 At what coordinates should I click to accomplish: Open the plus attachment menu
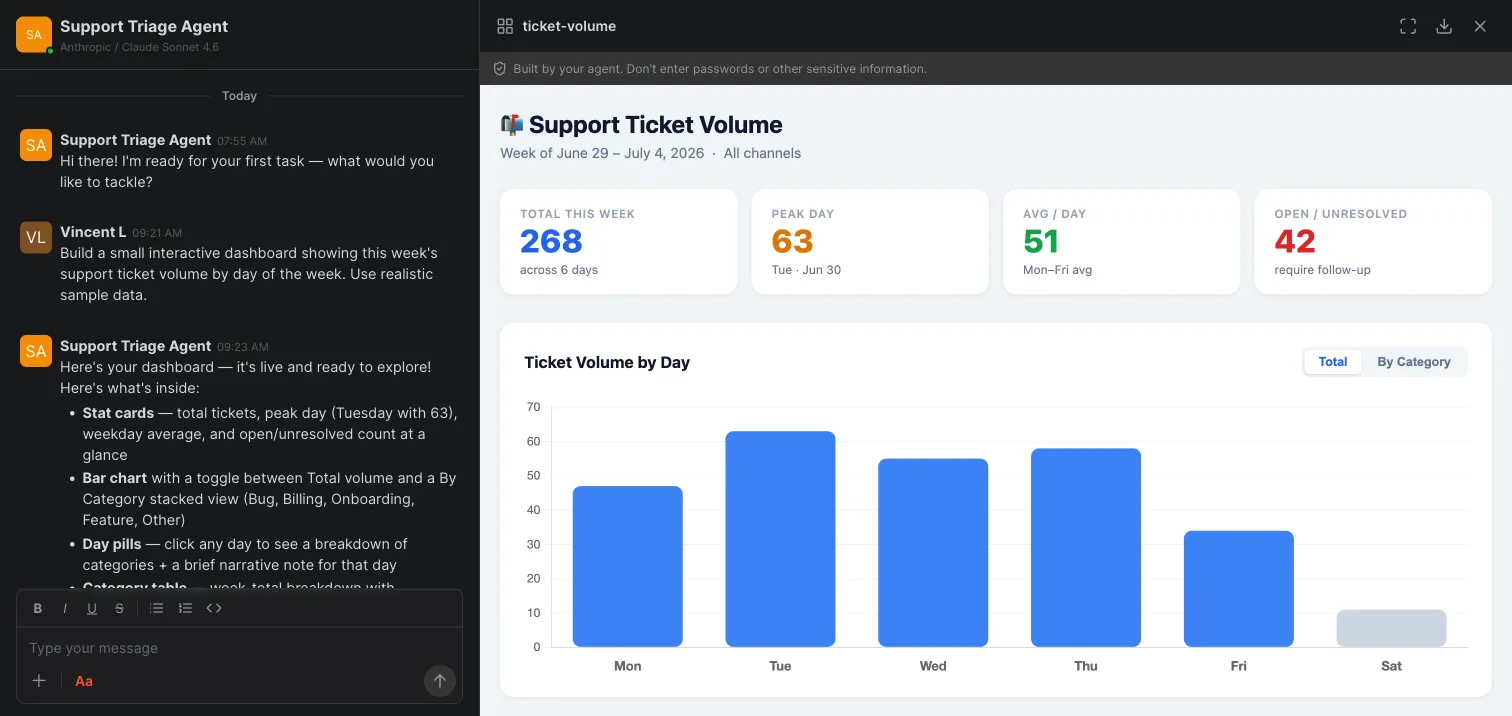coord(39,681)
